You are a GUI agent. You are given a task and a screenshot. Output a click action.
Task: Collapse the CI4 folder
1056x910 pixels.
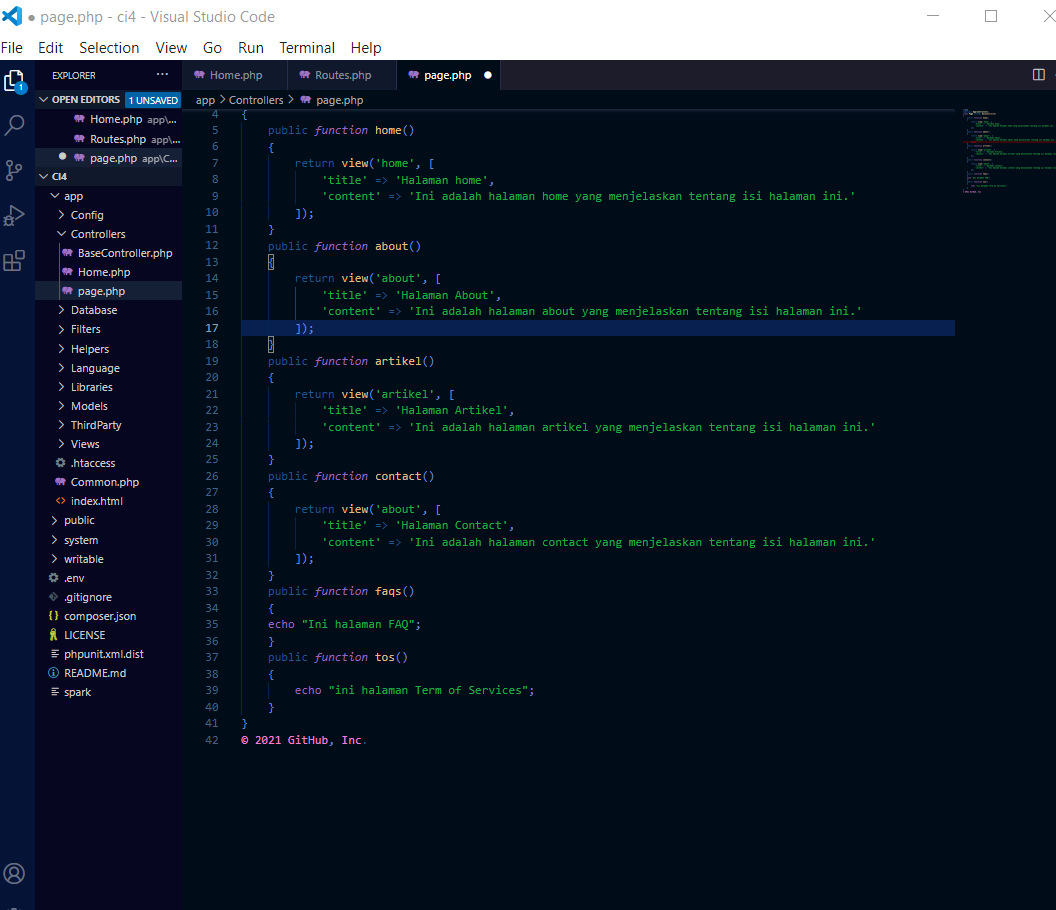pos(42,176)
